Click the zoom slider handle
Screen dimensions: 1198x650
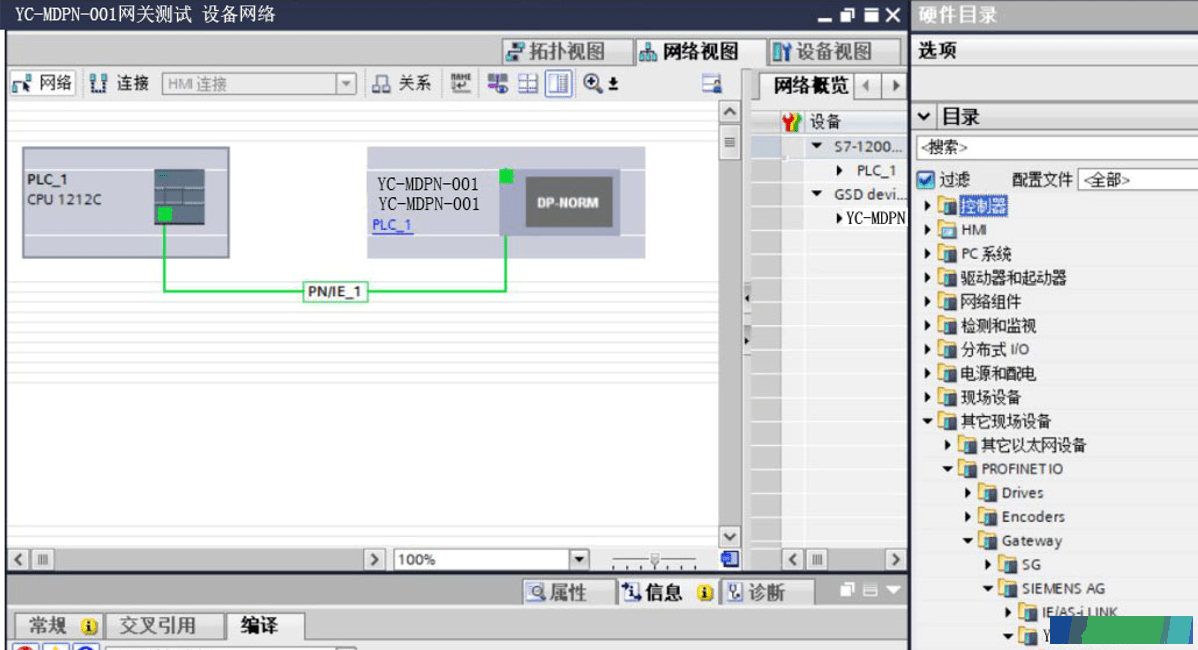point(655,560)
